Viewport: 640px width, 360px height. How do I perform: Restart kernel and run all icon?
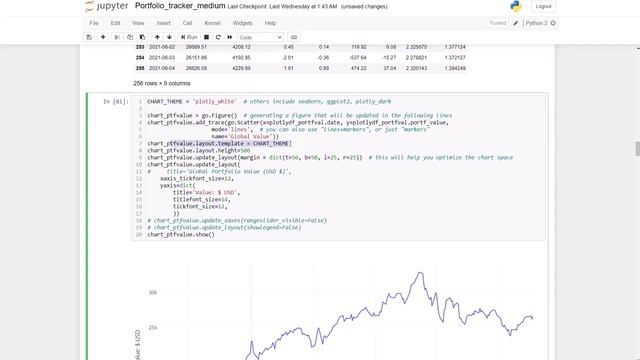pos(230,37)
